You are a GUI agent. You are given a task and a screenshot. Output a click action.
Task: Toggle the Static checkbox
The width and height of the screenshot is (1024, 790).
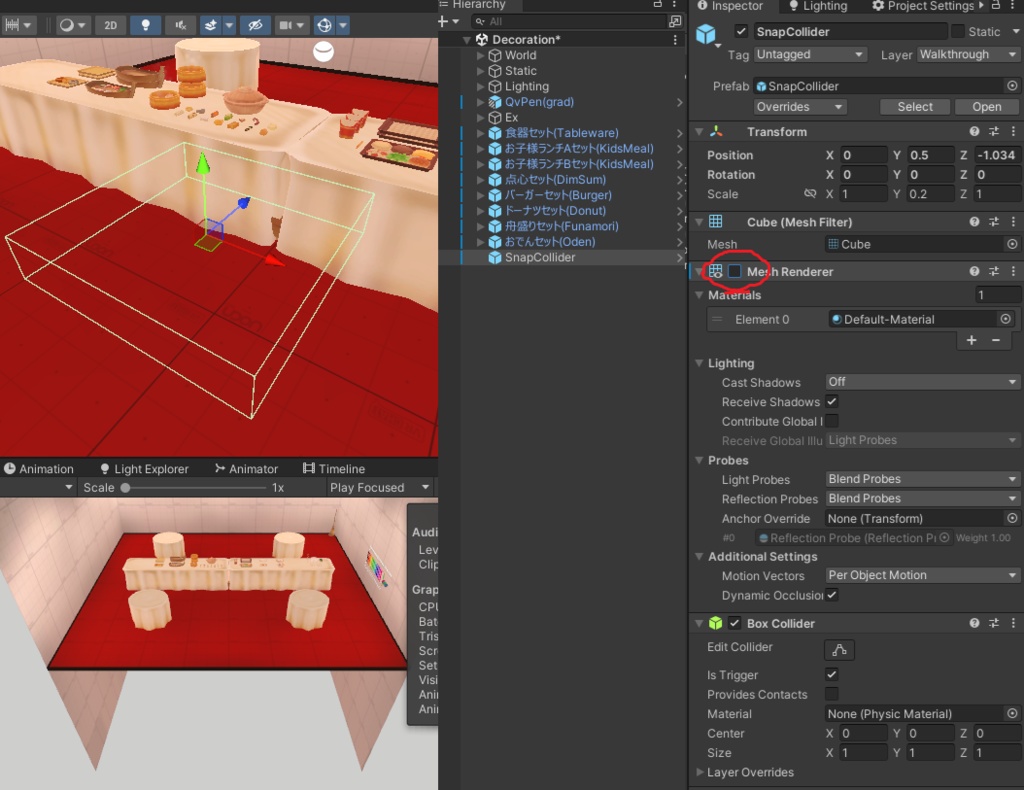958,32
